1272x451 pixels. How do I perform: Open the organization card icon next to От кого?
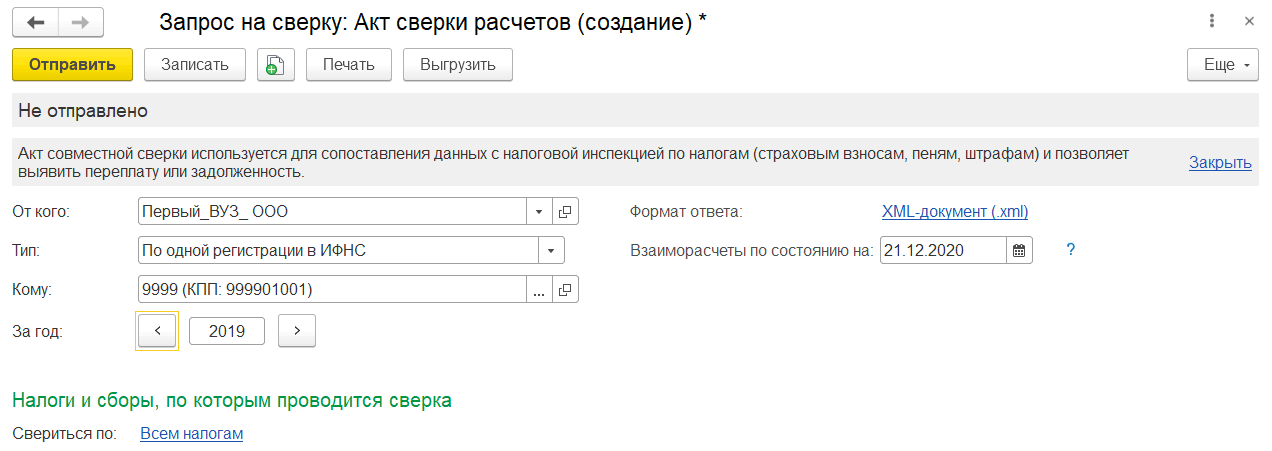coord(566,212)
